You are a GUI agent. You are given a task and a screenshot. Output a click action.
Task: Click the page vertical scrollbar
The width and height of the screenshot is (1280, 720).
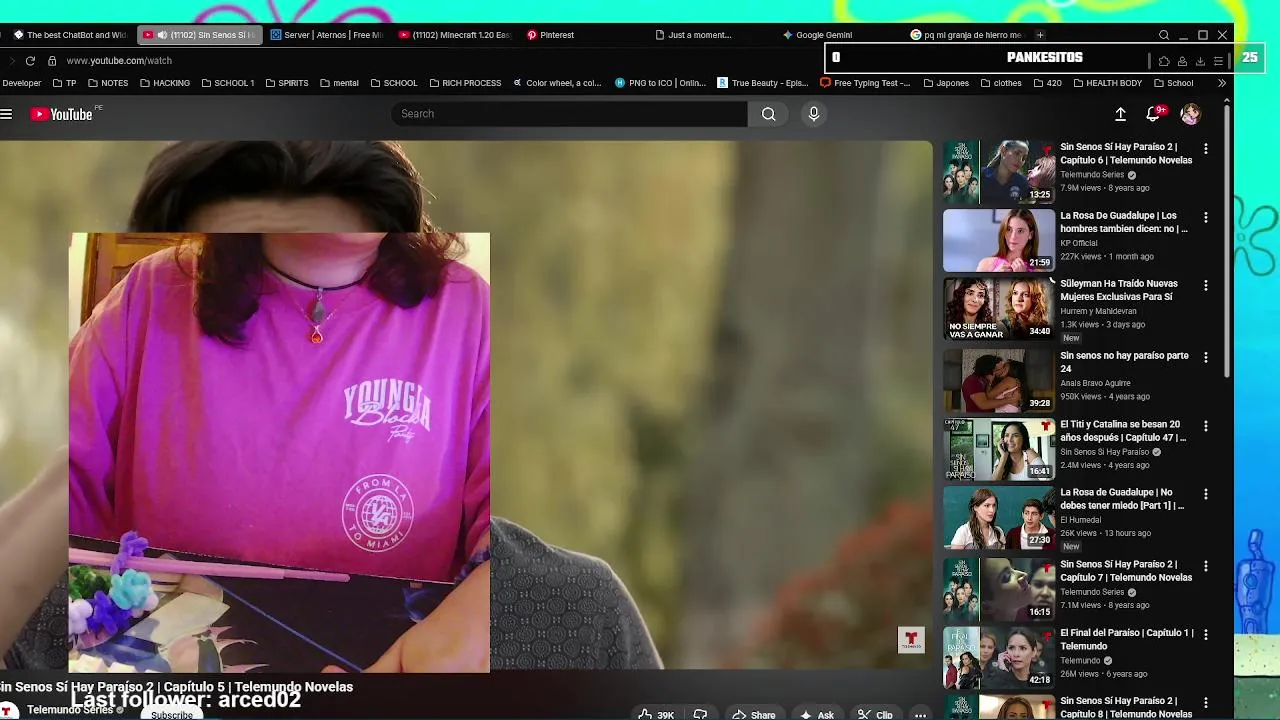pos(1227,240)
